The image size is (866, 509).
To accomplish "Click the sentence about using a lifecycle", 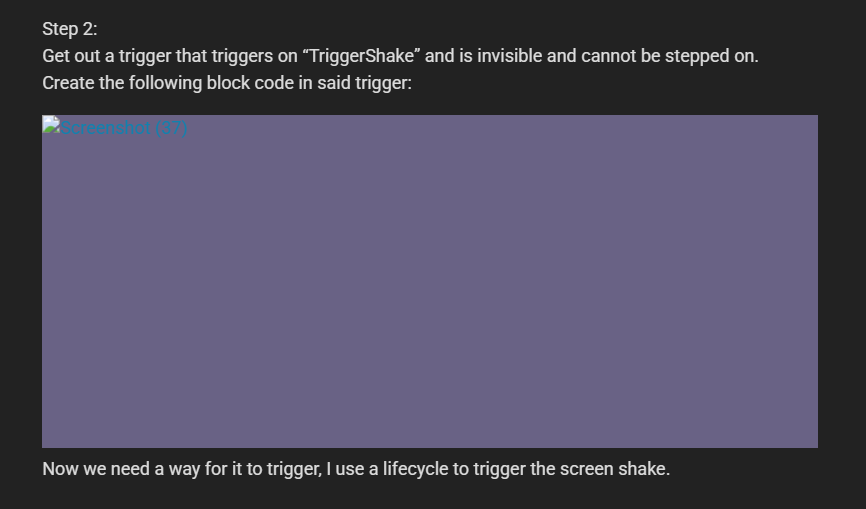I will (356, 469).
